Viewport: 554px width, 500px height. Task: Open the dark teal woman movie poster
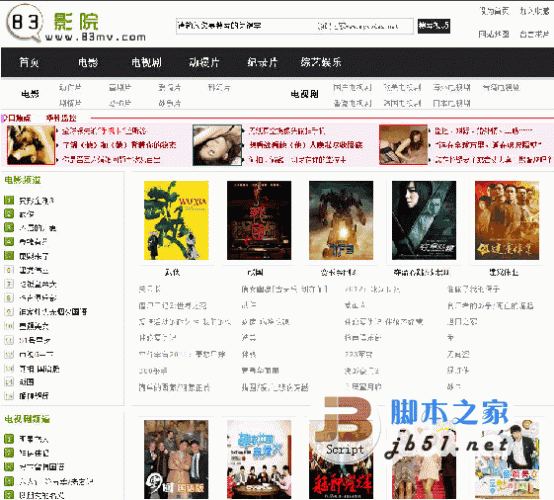point(424,220)
